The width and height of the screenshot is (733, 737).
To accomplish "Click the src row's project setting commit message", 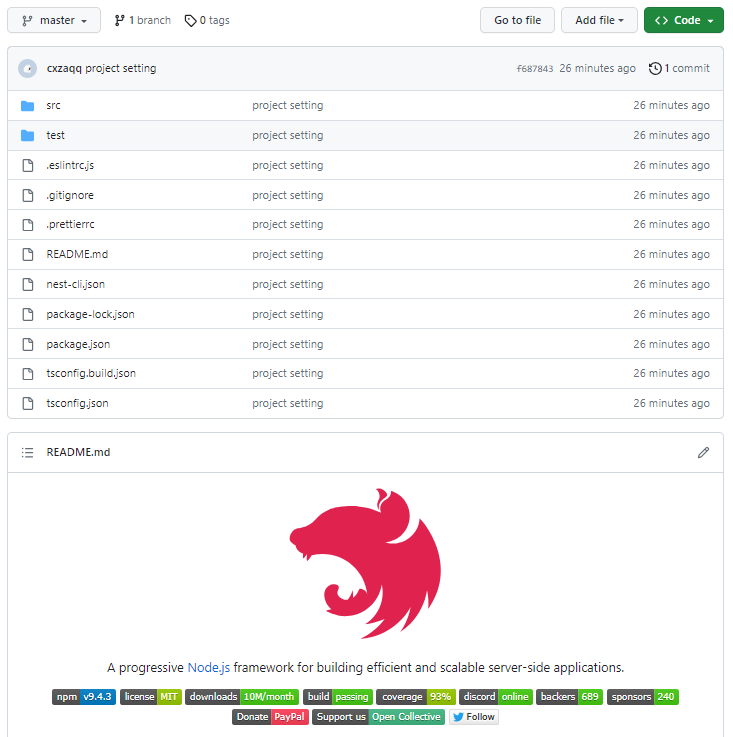I will point(288,106).
